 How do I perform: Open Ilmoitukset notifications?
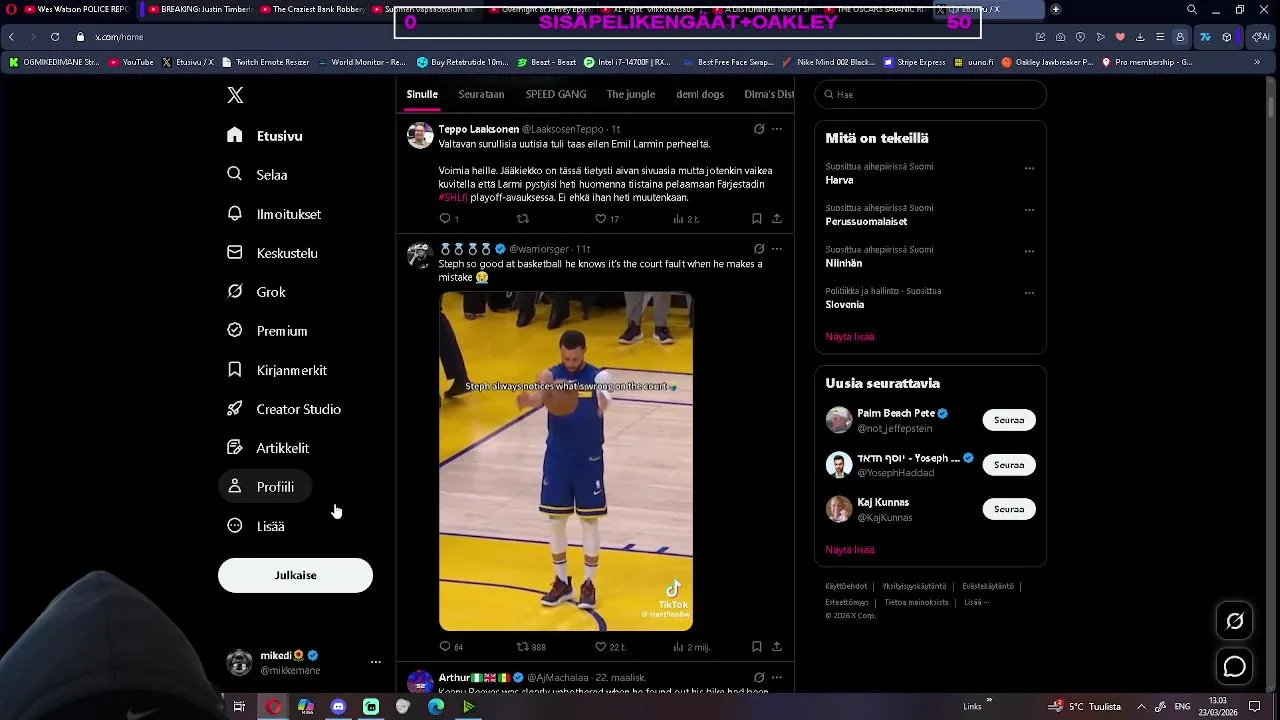275,214
